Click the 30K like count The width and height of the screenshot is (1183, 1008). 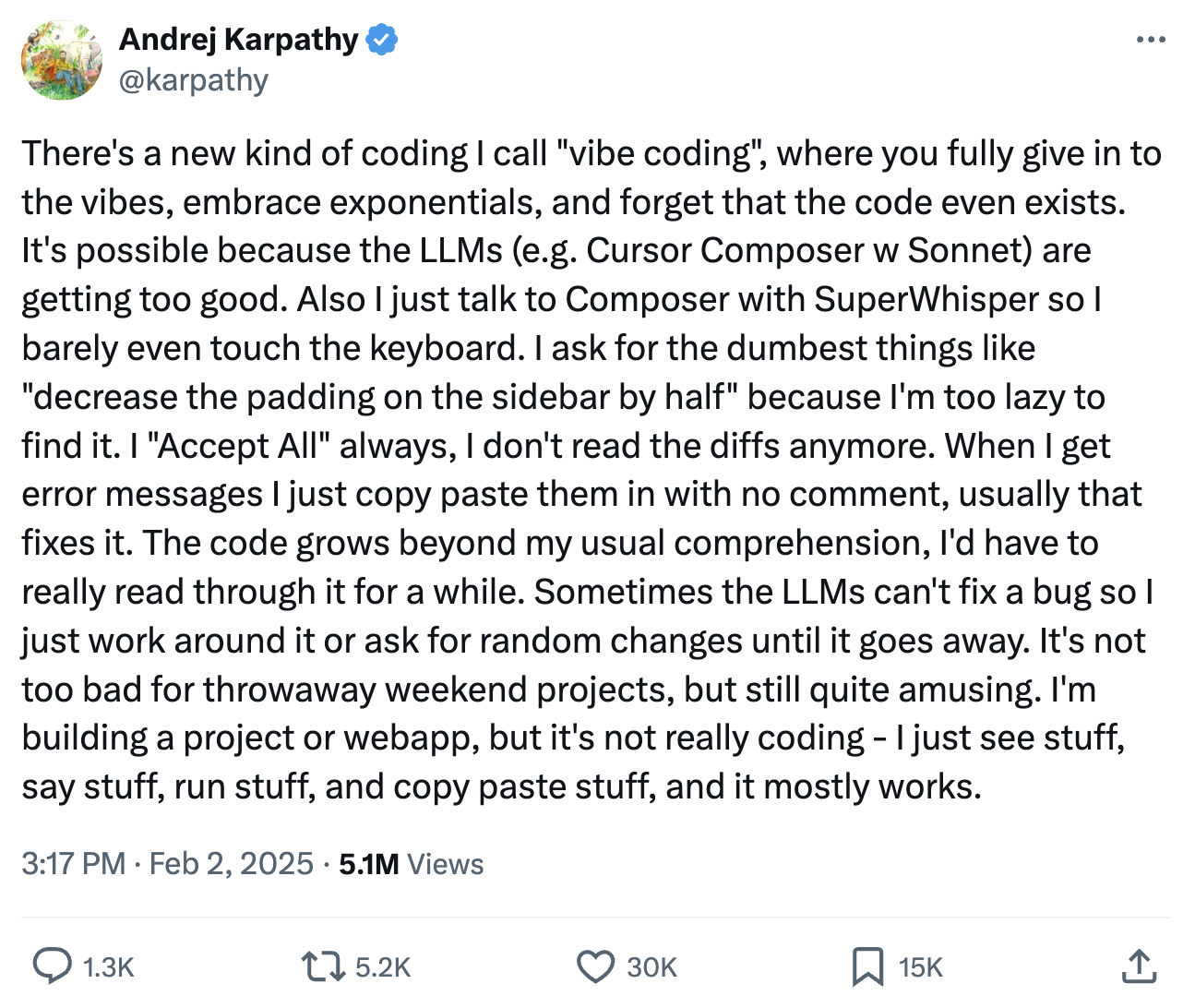[x=651, y=966]
